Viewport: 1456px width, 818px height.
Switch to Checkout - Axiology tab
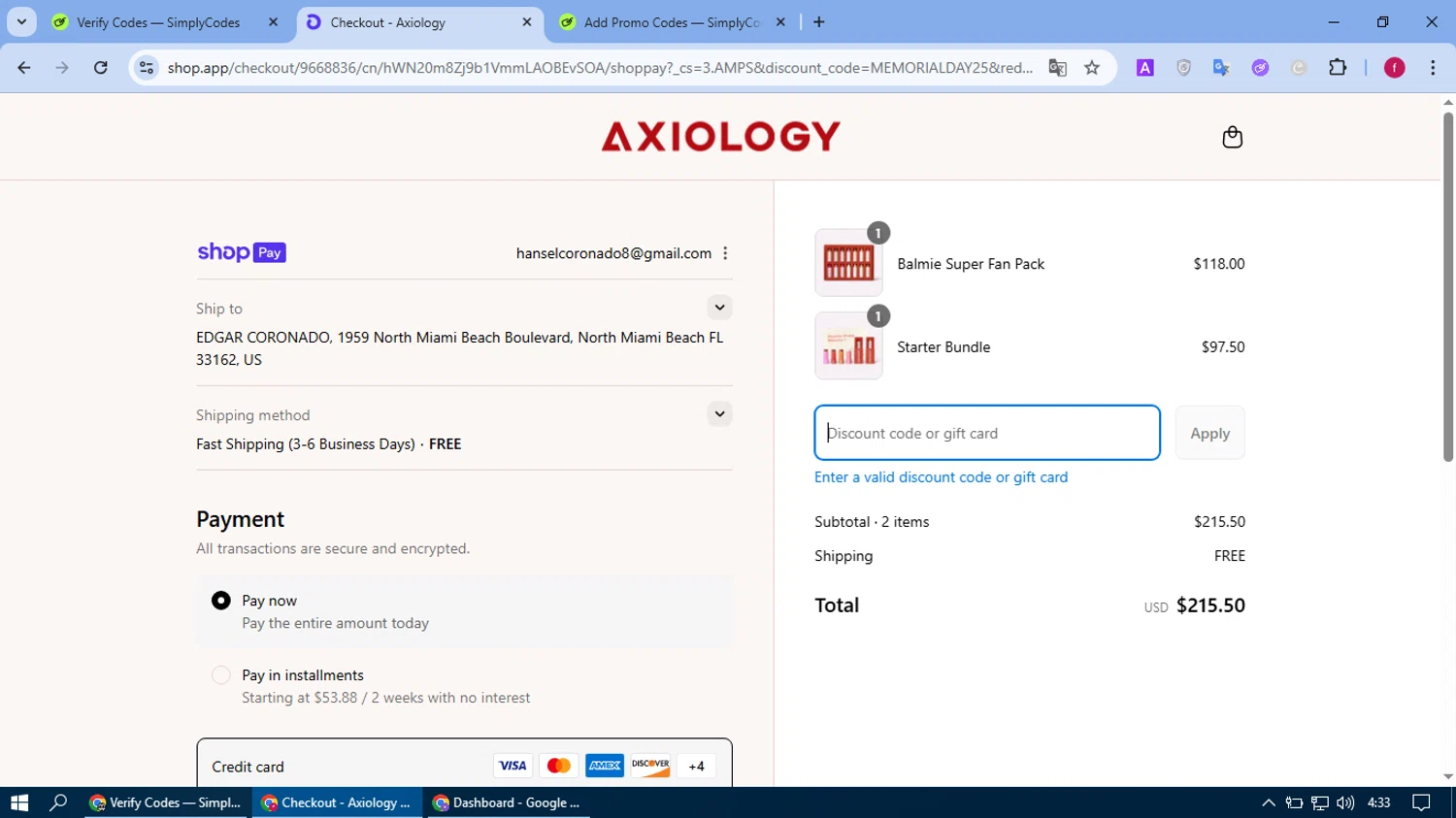click(417, 21)
